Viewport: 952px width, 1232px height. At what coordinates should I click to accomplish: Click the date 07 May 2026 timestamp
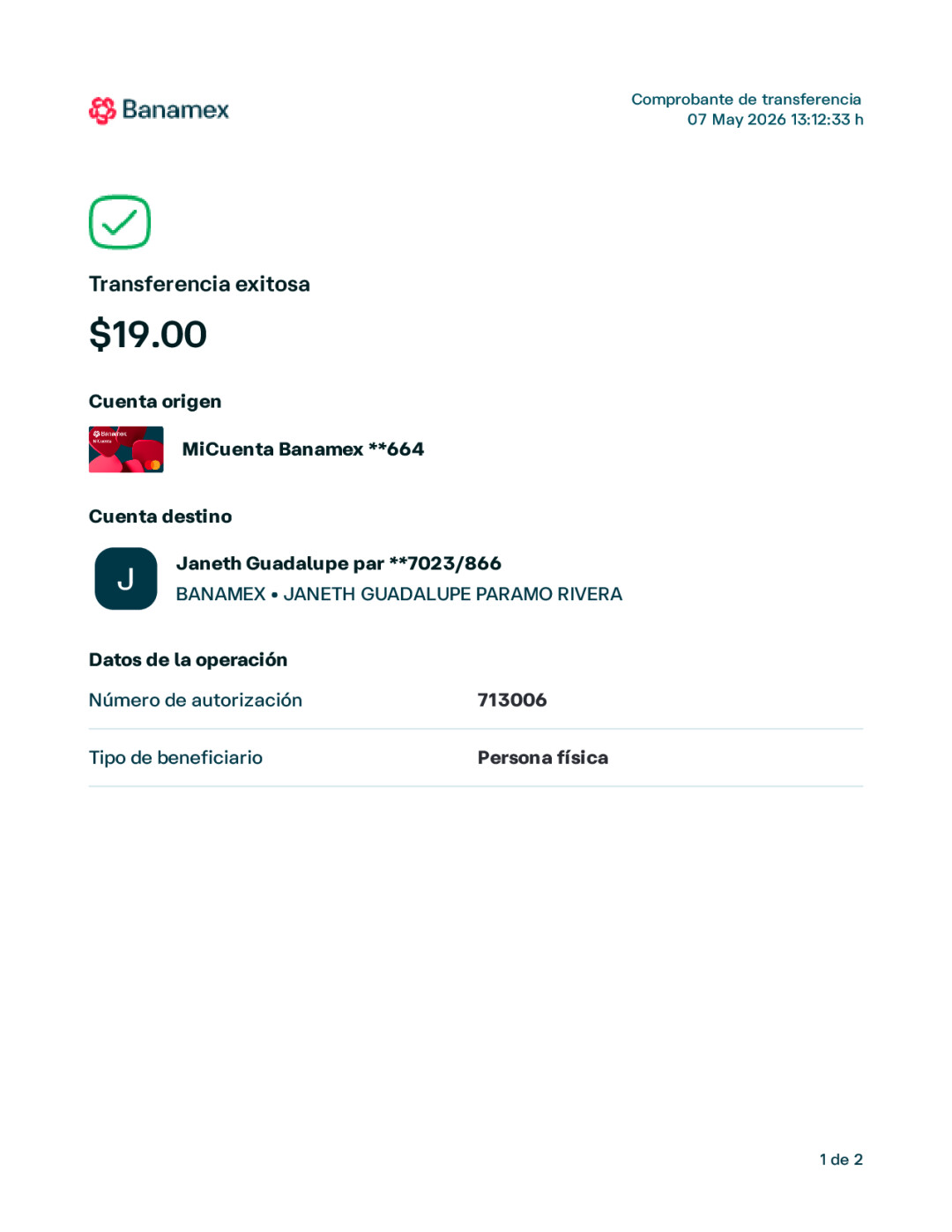[776, 120]
